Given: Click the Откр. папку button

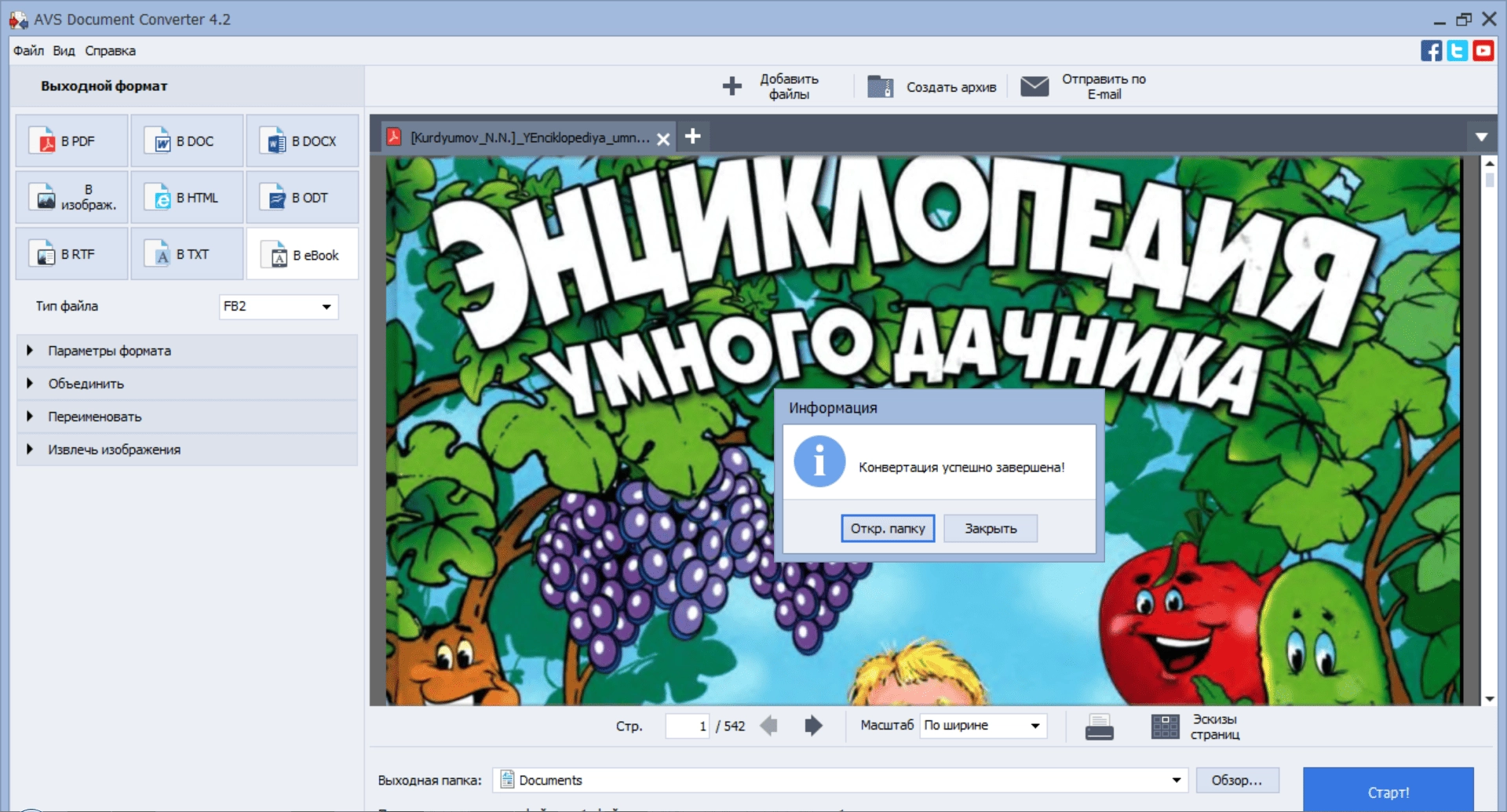Looking at the screenshot, I should click(x=888, y=529).
